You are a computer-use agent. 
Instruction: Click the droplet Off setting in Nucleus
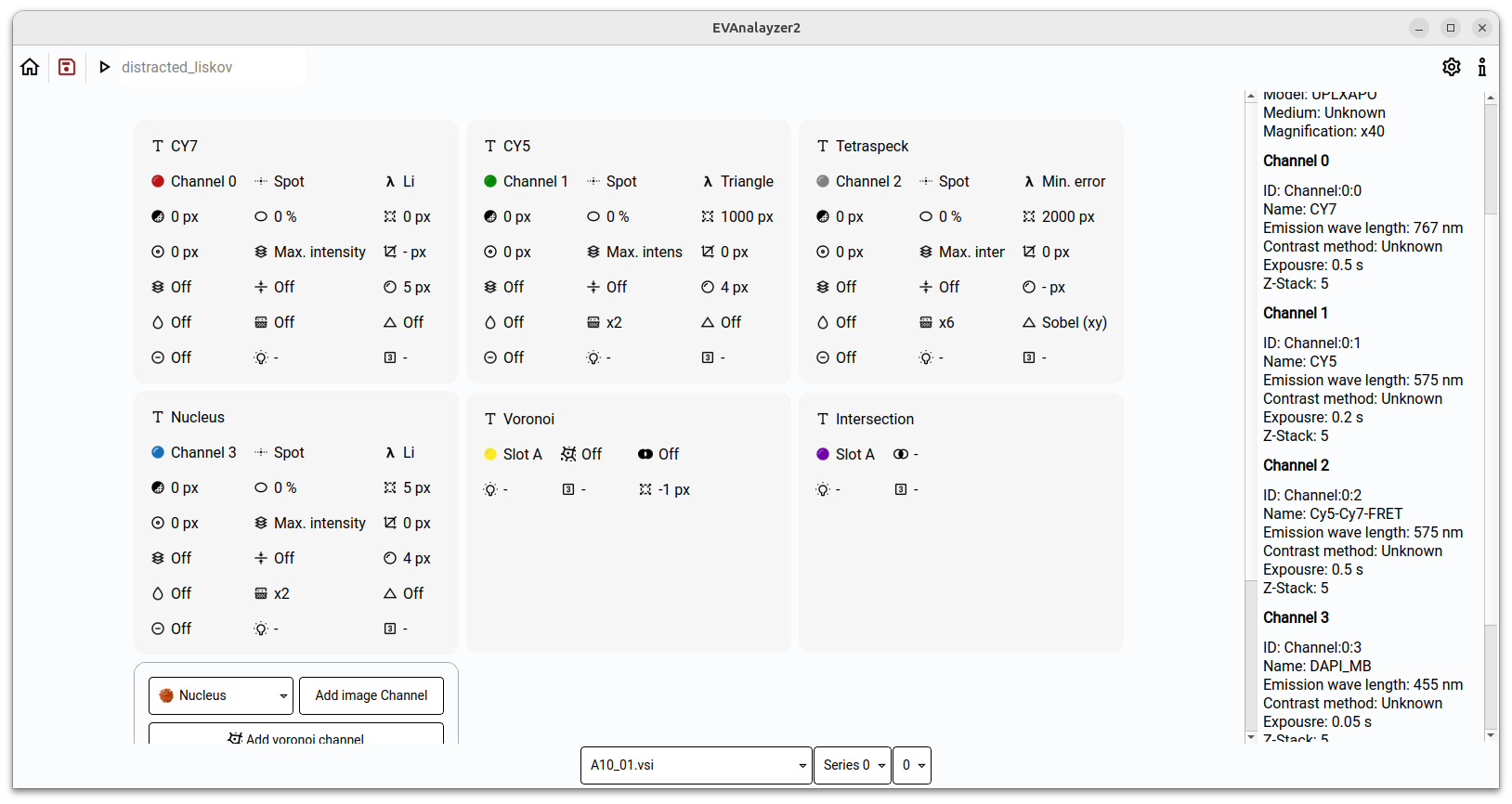172,593
